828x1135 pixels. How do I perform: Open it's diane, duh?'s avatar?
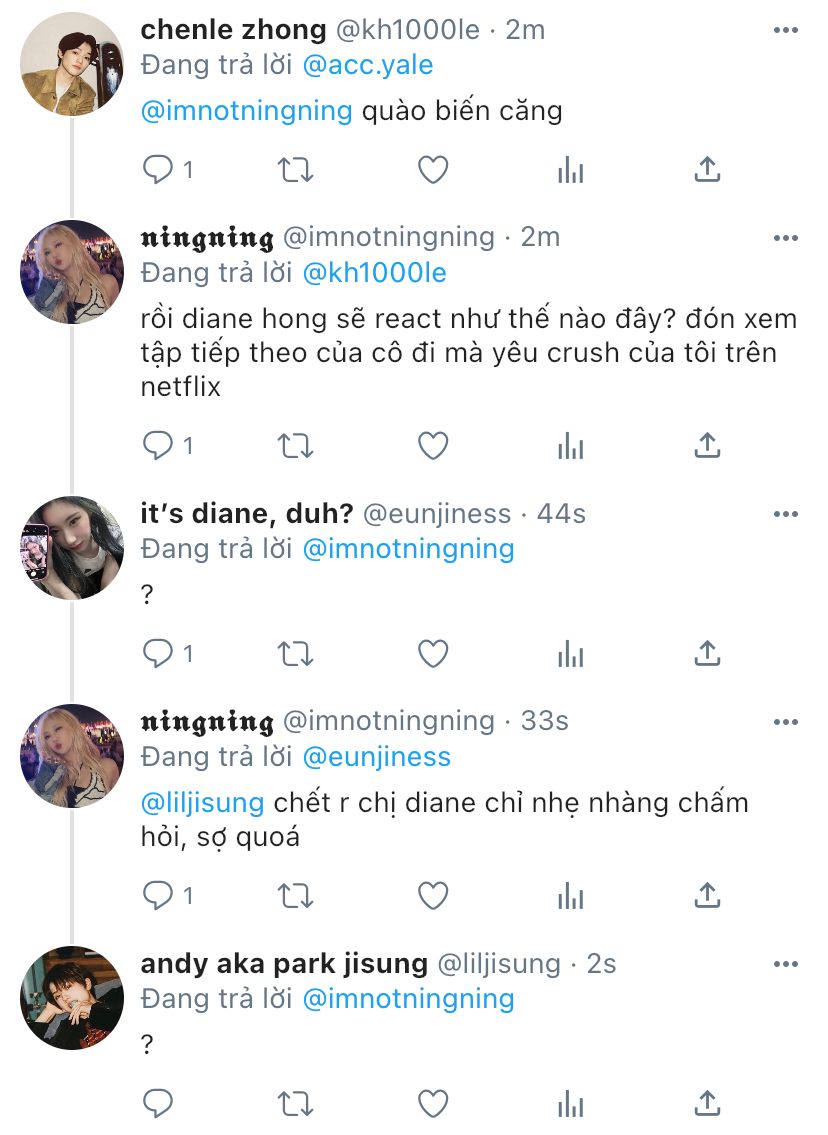click(72, 547)
